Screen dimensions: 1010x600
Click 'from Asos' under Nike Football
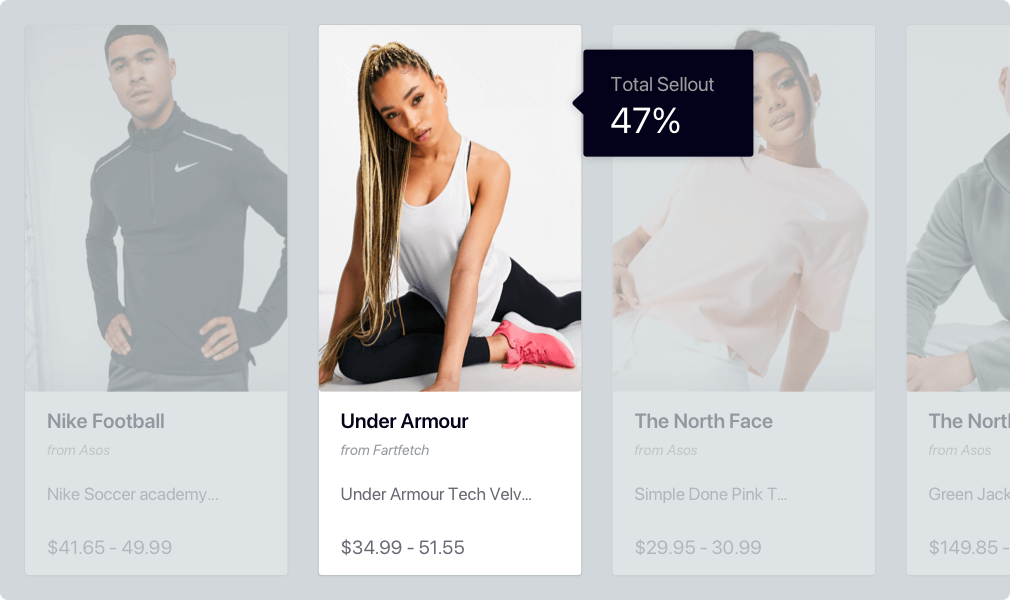[x=79, y=450]
